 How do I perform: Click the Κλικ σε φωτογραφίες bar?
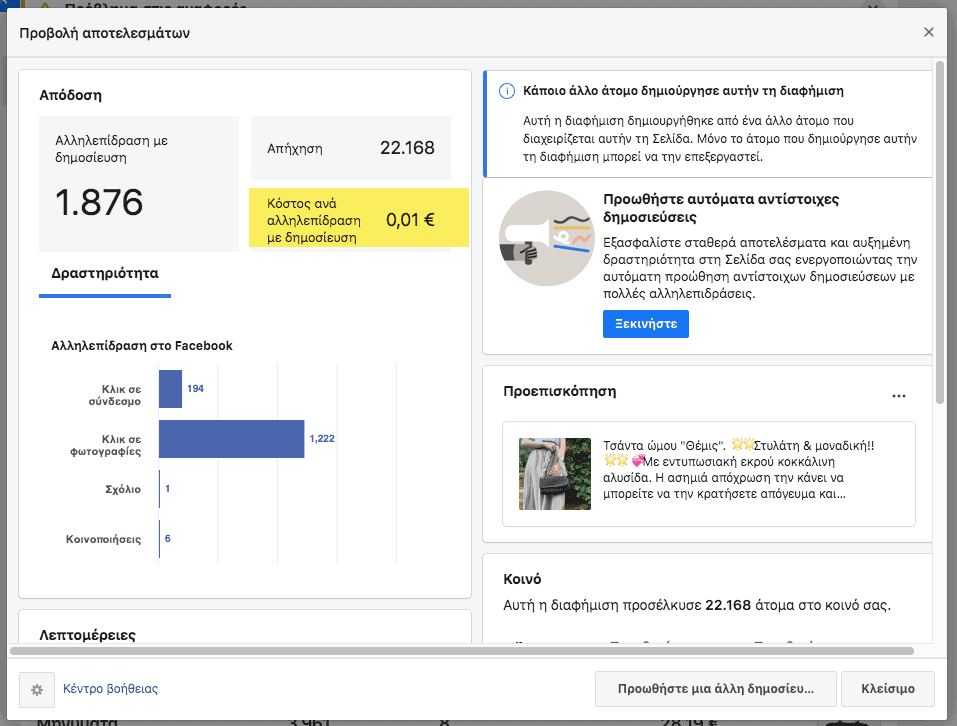click(231, 438)
